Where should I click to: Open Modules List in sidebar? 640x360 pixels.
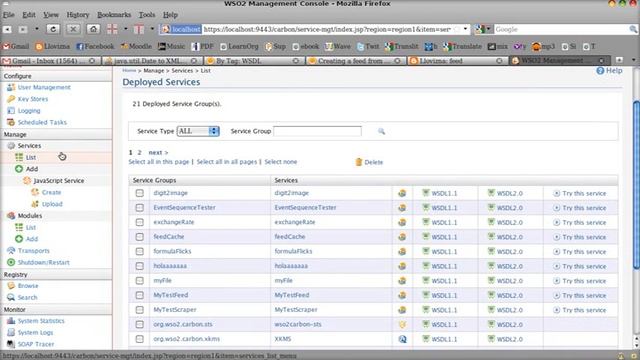pyautogui.click(x=31, y=227)
